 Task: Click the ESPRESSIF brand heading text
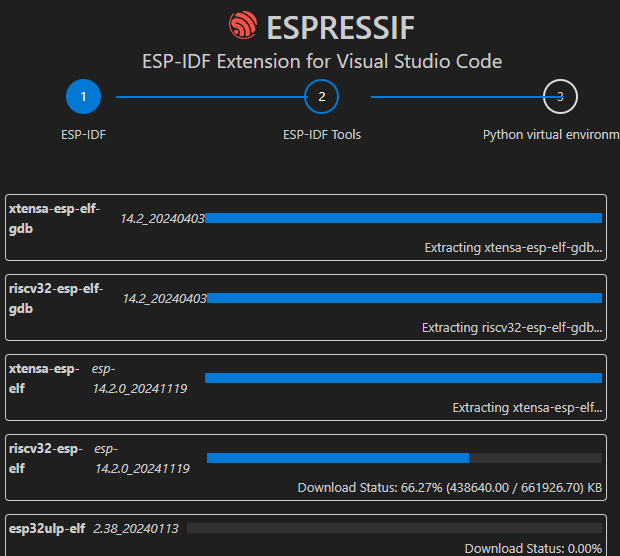click(340, 28)
